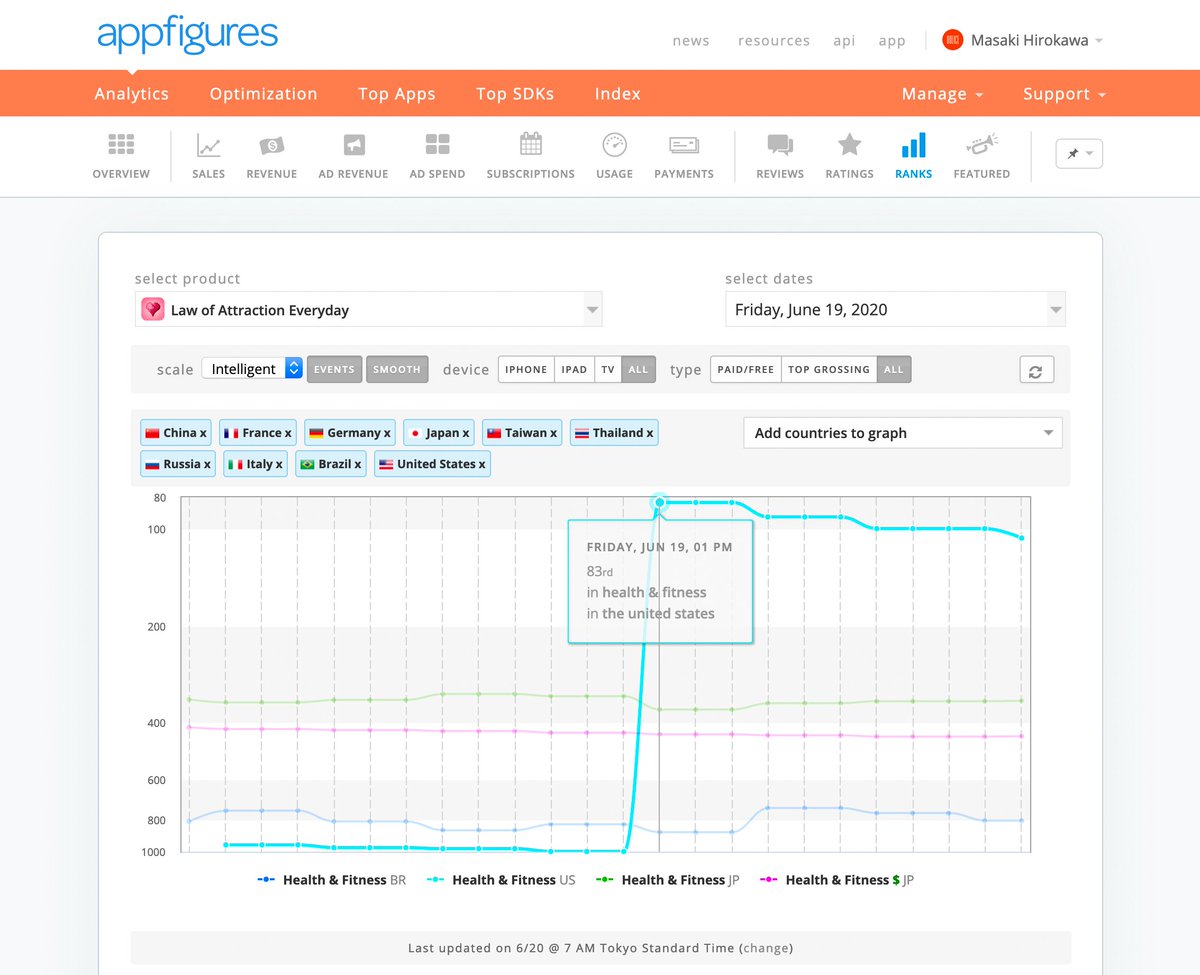Viewport: 1200px width, 975px height.
Task: Click the highlighted 83rd rank data point
Action: (659, 502)
